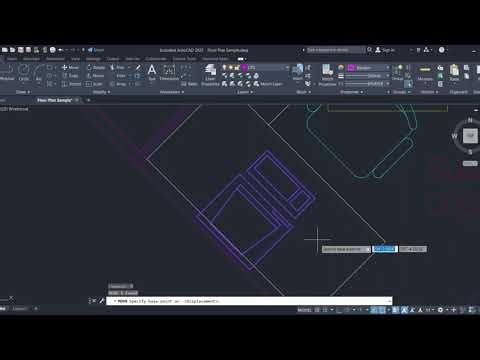
Task: Open the Text tool with the large A
Action: point(152,72)
